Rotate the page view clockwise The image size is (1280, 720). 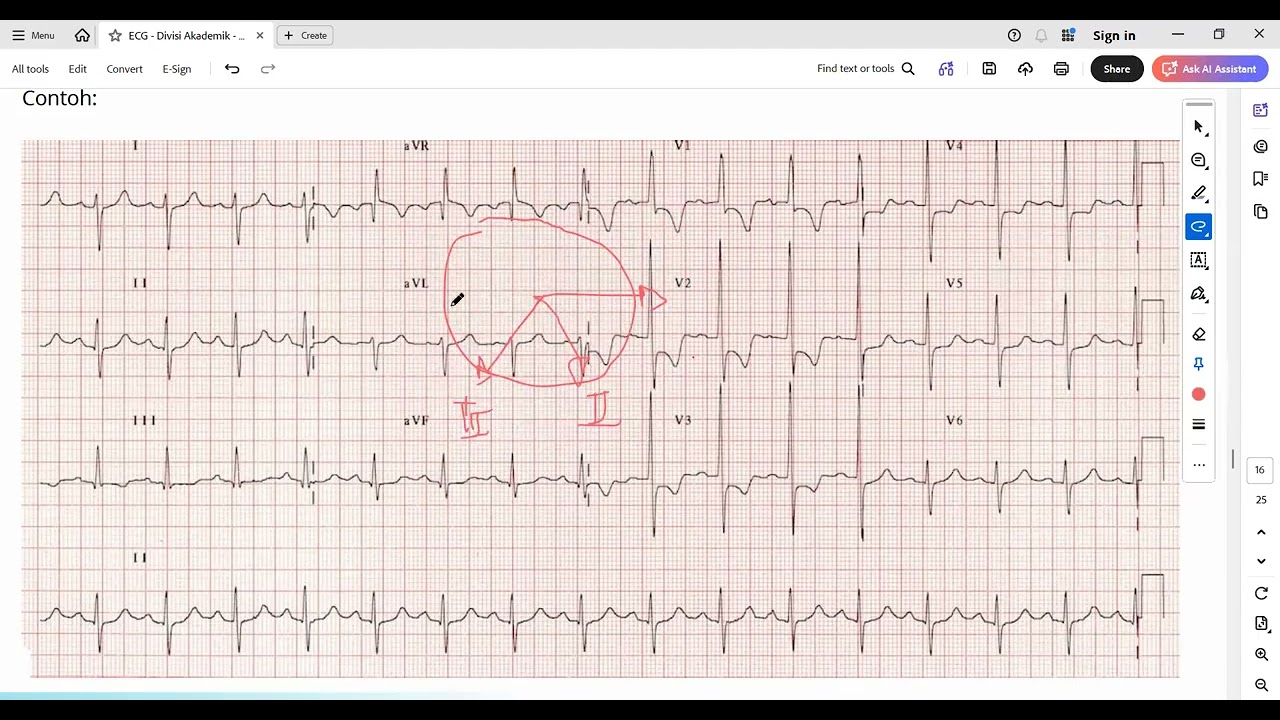coord(1261,594)
